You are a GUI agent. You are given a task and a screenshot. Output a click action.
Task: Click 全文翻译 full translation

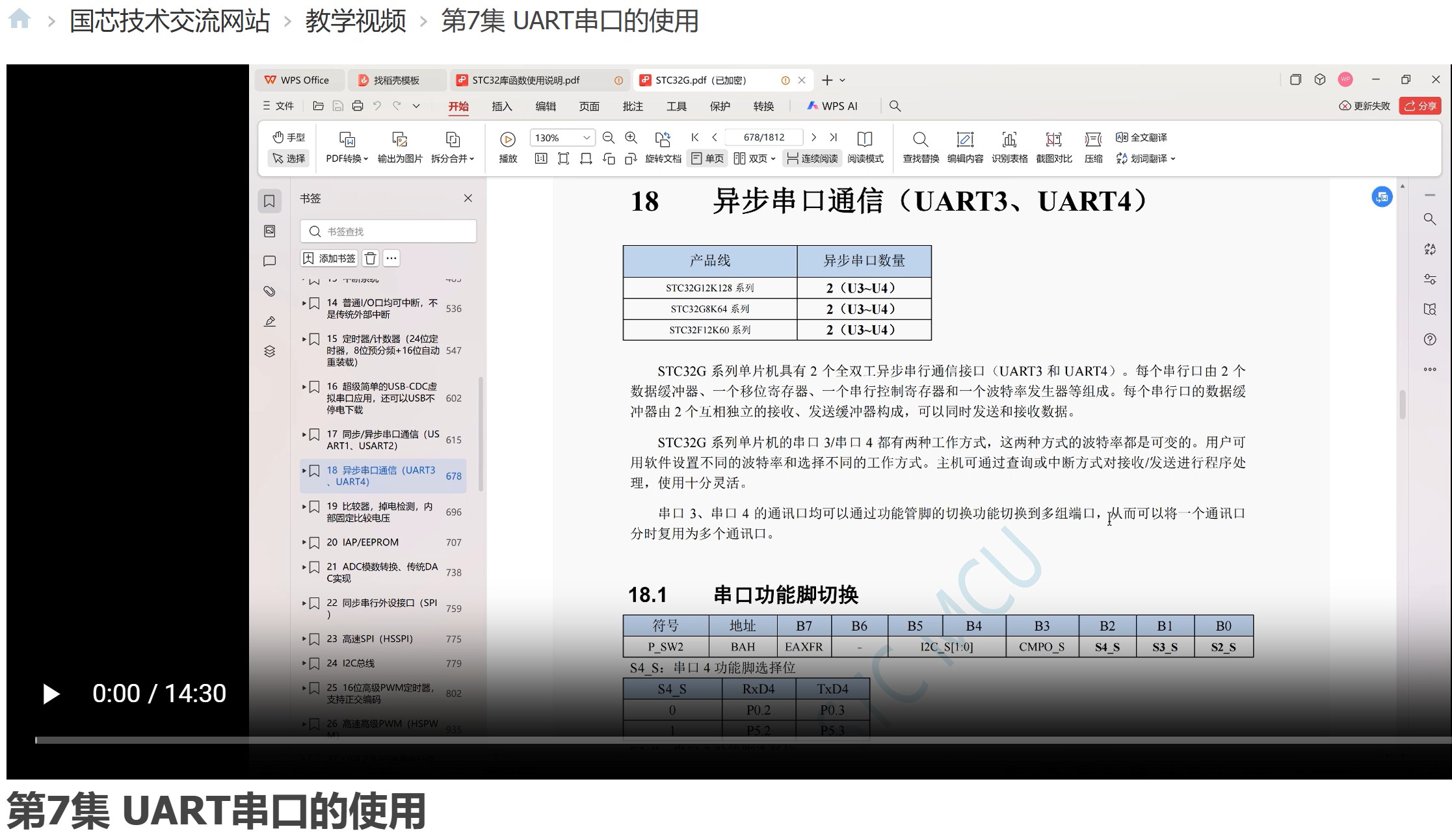[x=1141, y=137]
